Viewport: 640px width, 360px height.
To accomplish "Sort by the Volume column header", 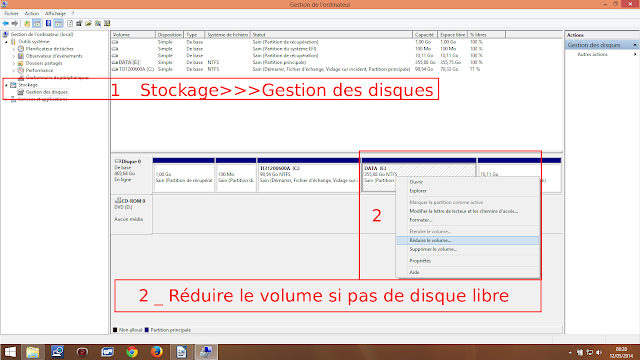I will click(x=133, y=35).
